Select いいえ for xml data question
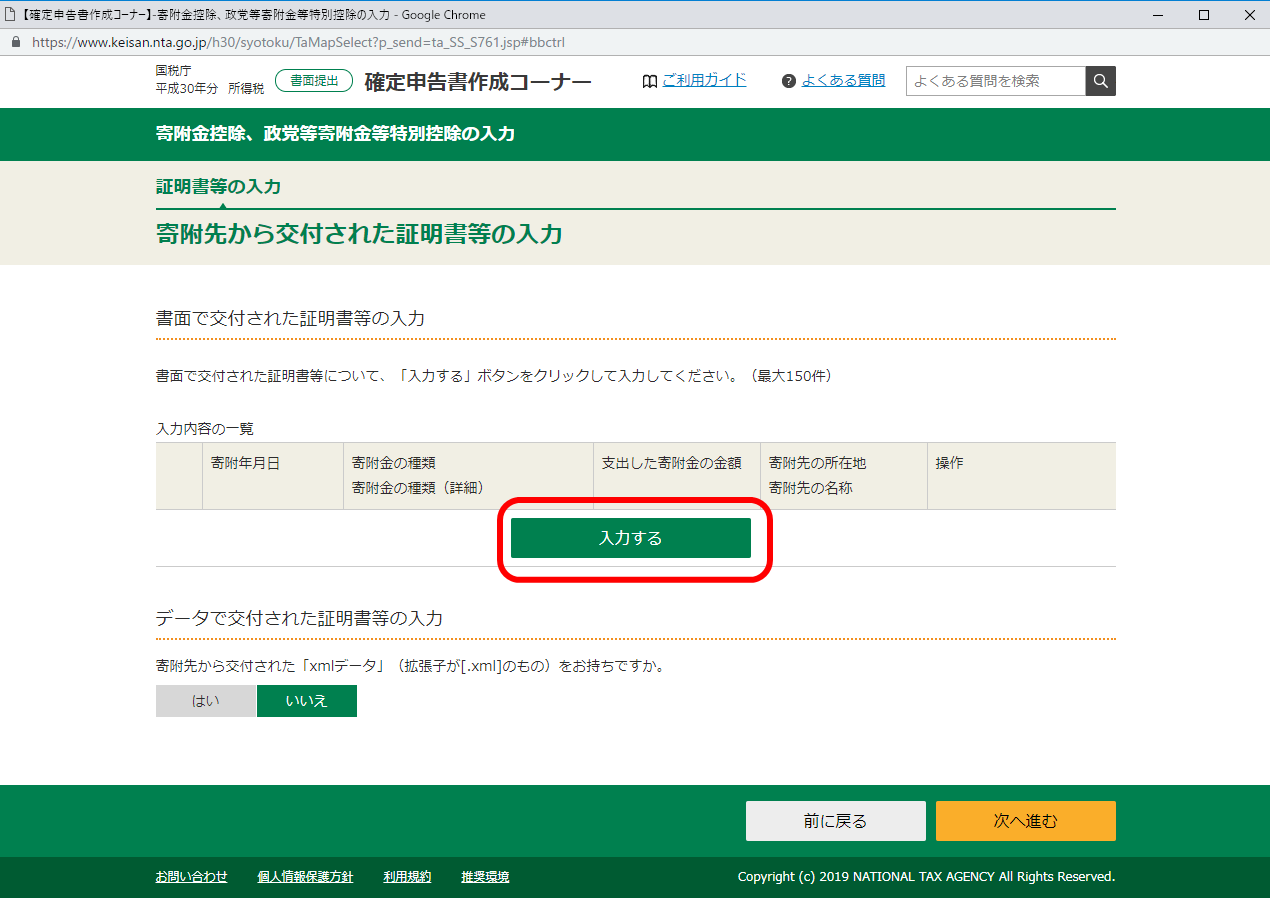The height and width of the screenshot is (900, 1270). coord(306,701)
